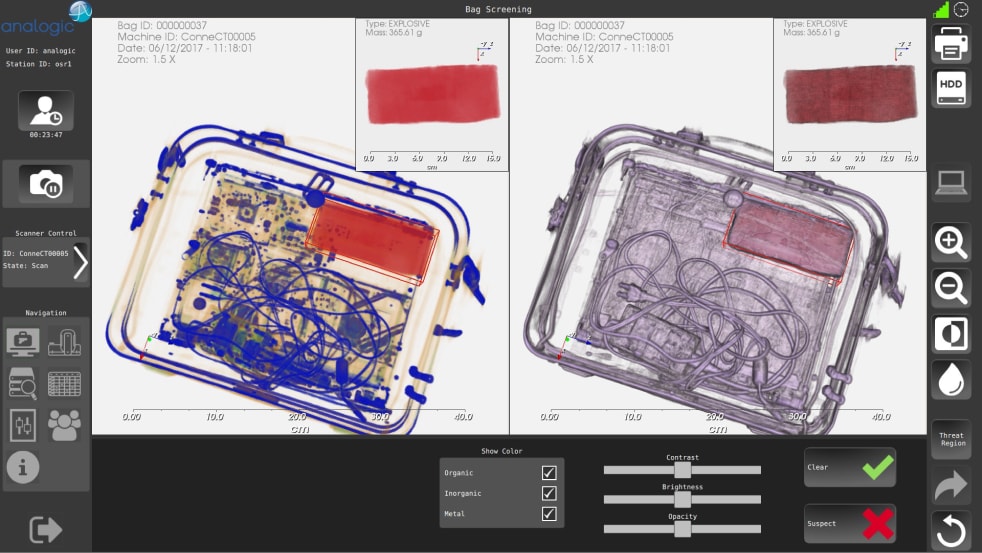Click the laptop display icon
This screenshot has width=982, height=553.
pos(951,183)
